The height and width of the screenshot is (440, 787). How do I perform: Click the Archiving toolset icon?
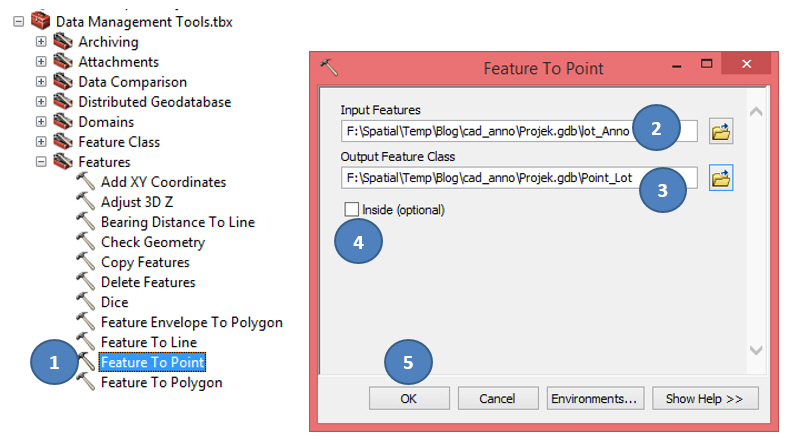(x=63, y=42)
